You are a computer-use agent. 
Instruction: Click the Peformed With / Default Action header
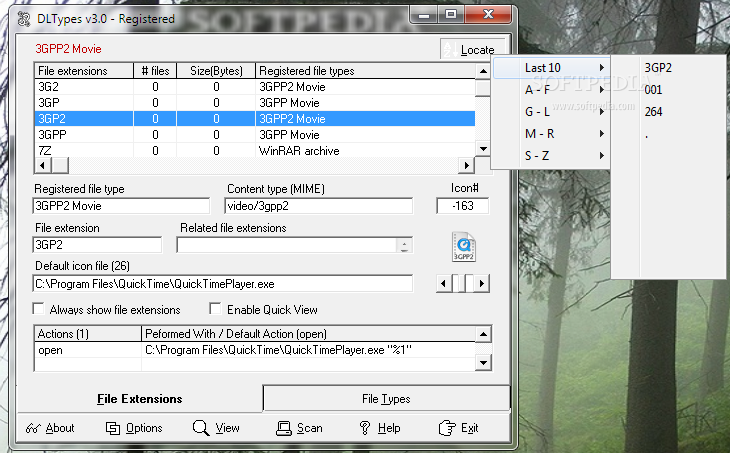point(308,334)
